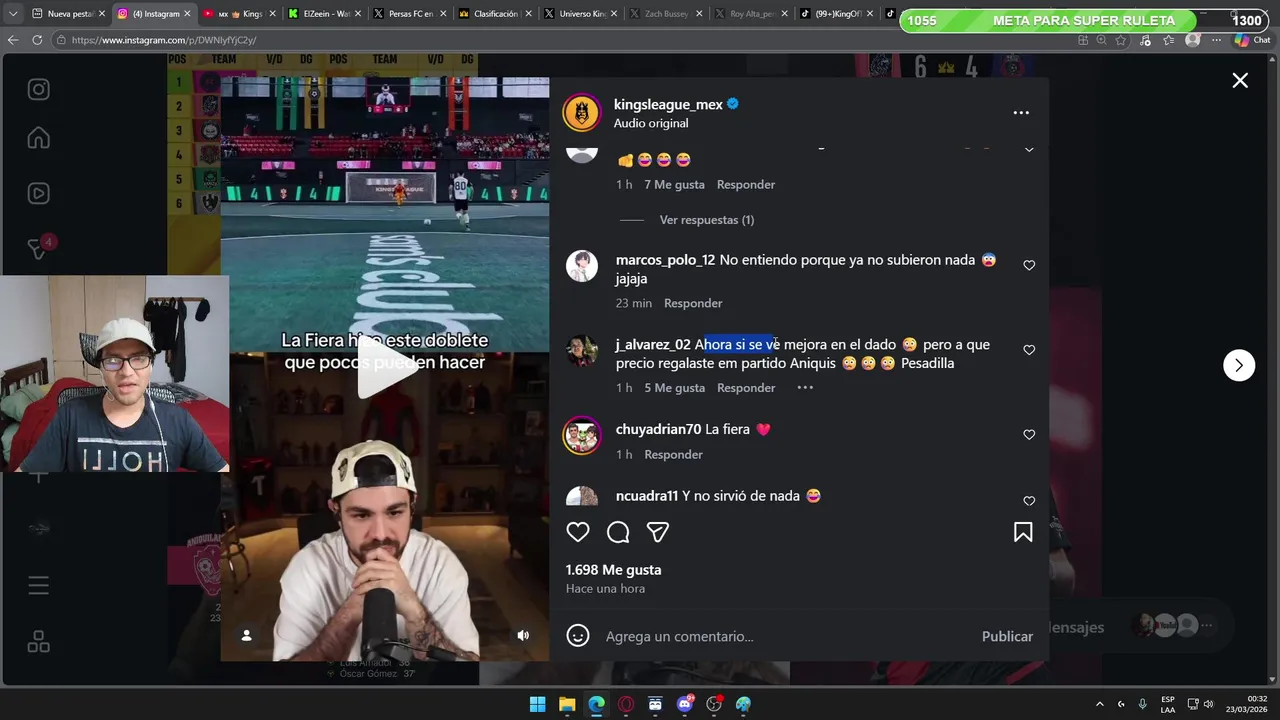Image resolution: width=1280 pixels, height=720 pixels.
Task: Reply to j_alvarez_02's comment
Action: point(746,388)
